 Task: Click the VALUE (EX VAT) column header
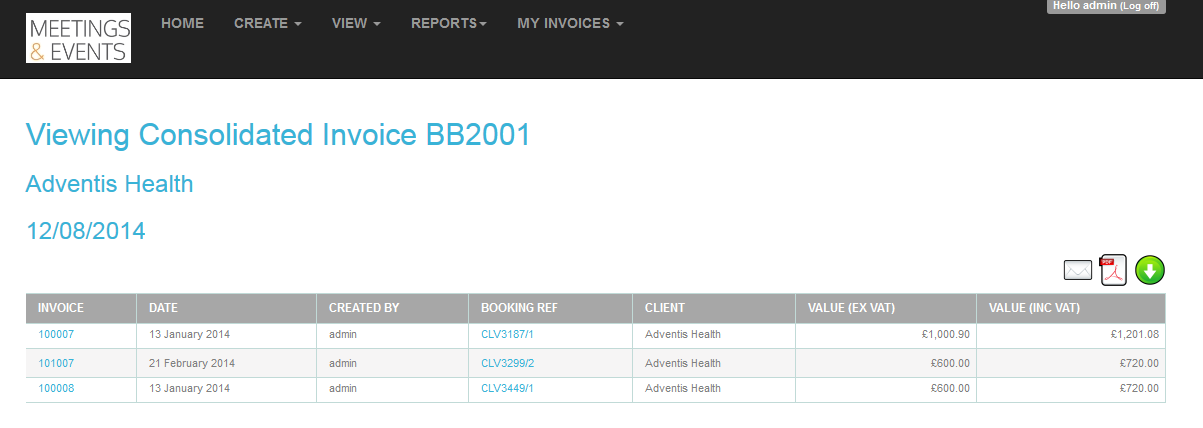pos(886,308)
